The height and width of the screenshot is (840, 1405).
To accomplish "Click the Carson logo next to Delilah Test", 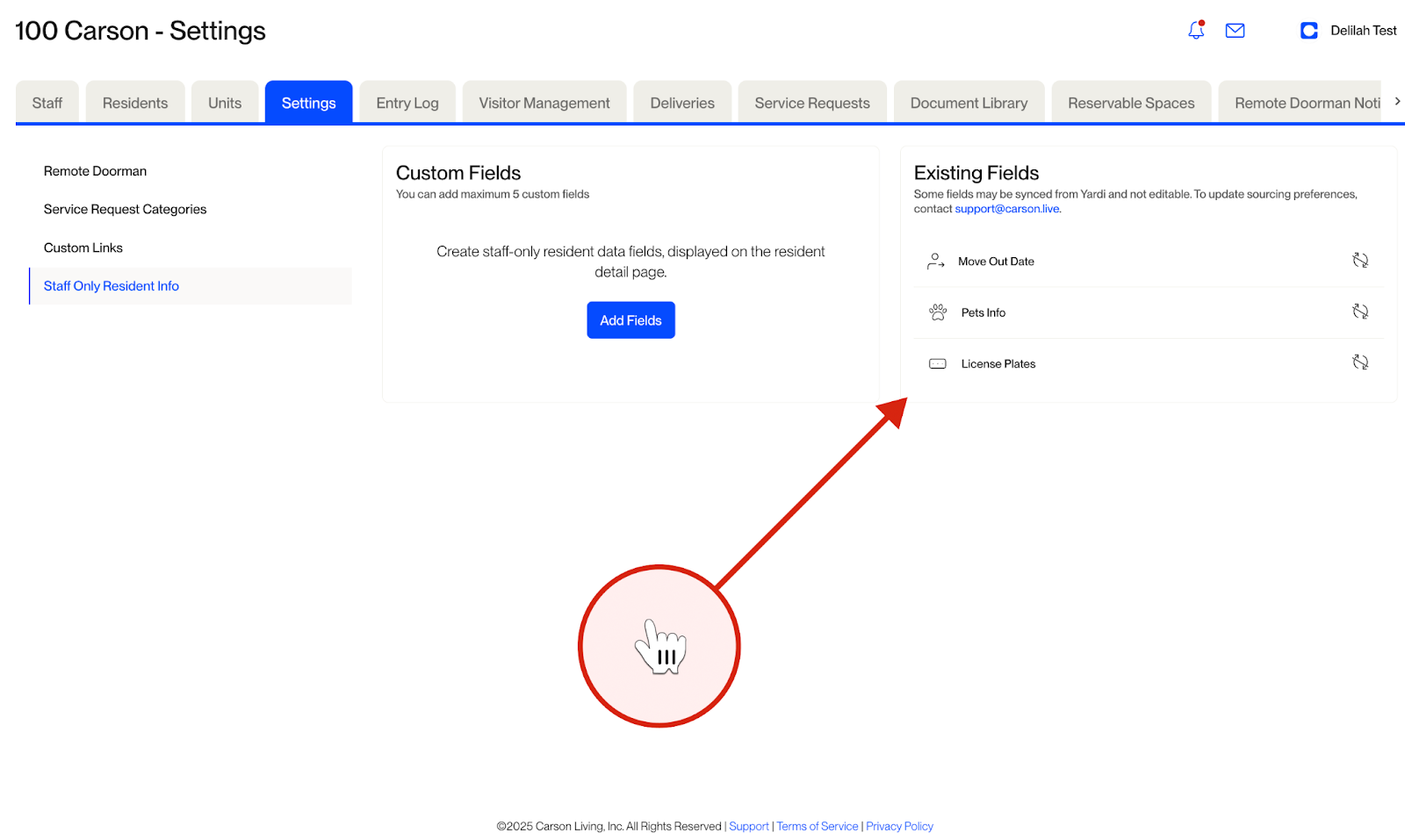I will pos(1308,30).
